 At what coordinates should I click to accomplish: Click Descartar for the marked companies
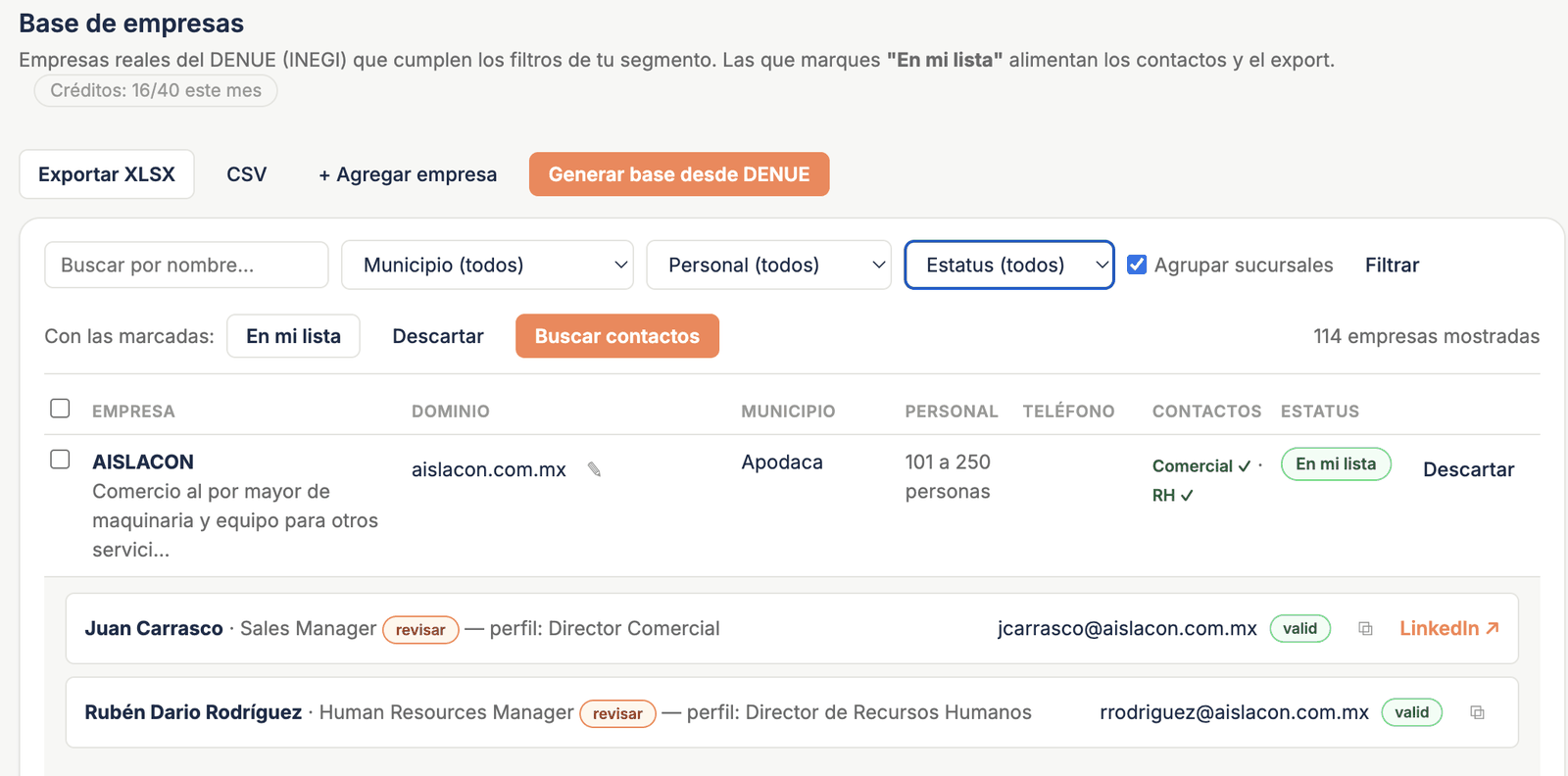tap(438, 336)
